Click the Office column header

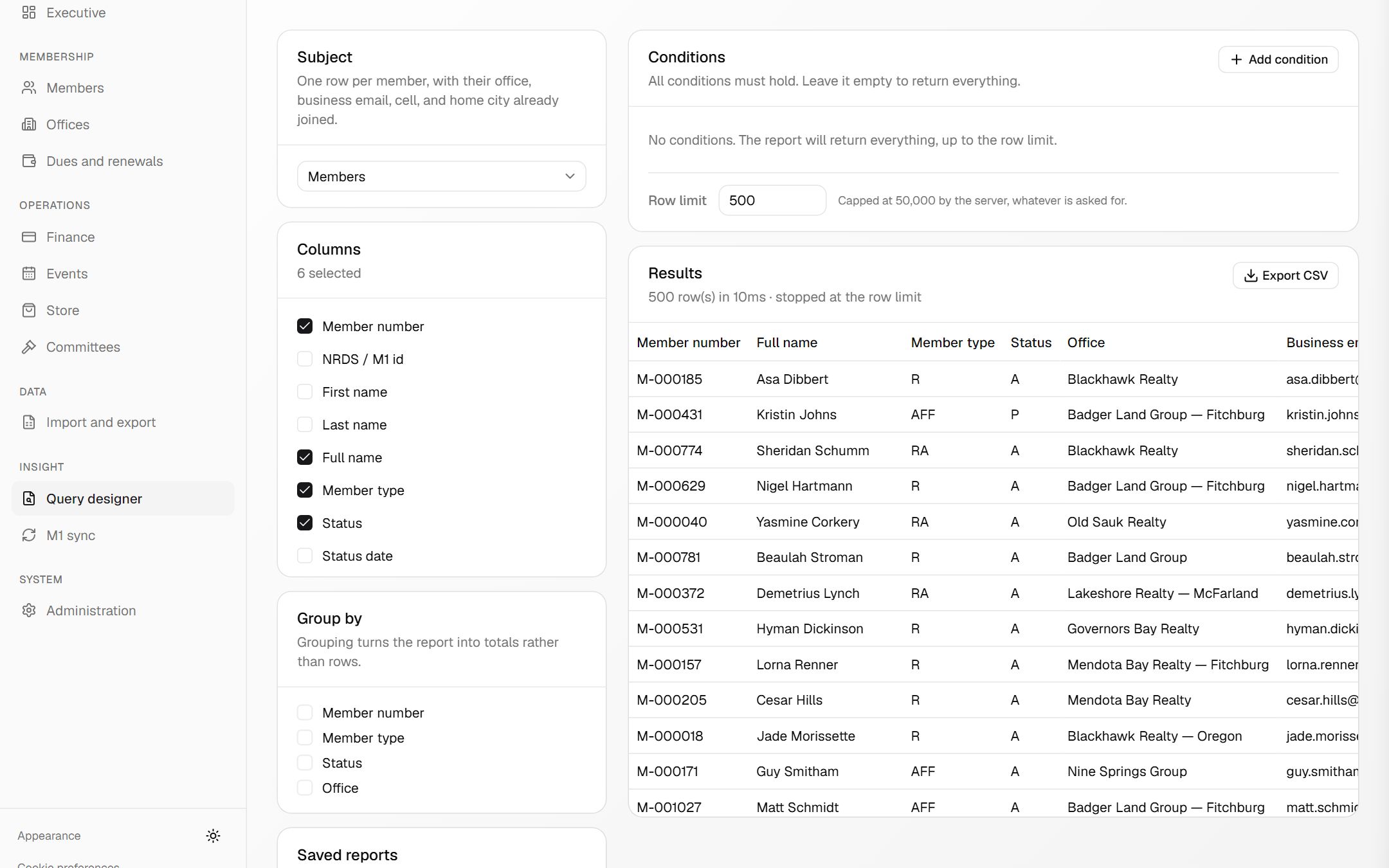pyautogui.click(x=1085, y=342)
